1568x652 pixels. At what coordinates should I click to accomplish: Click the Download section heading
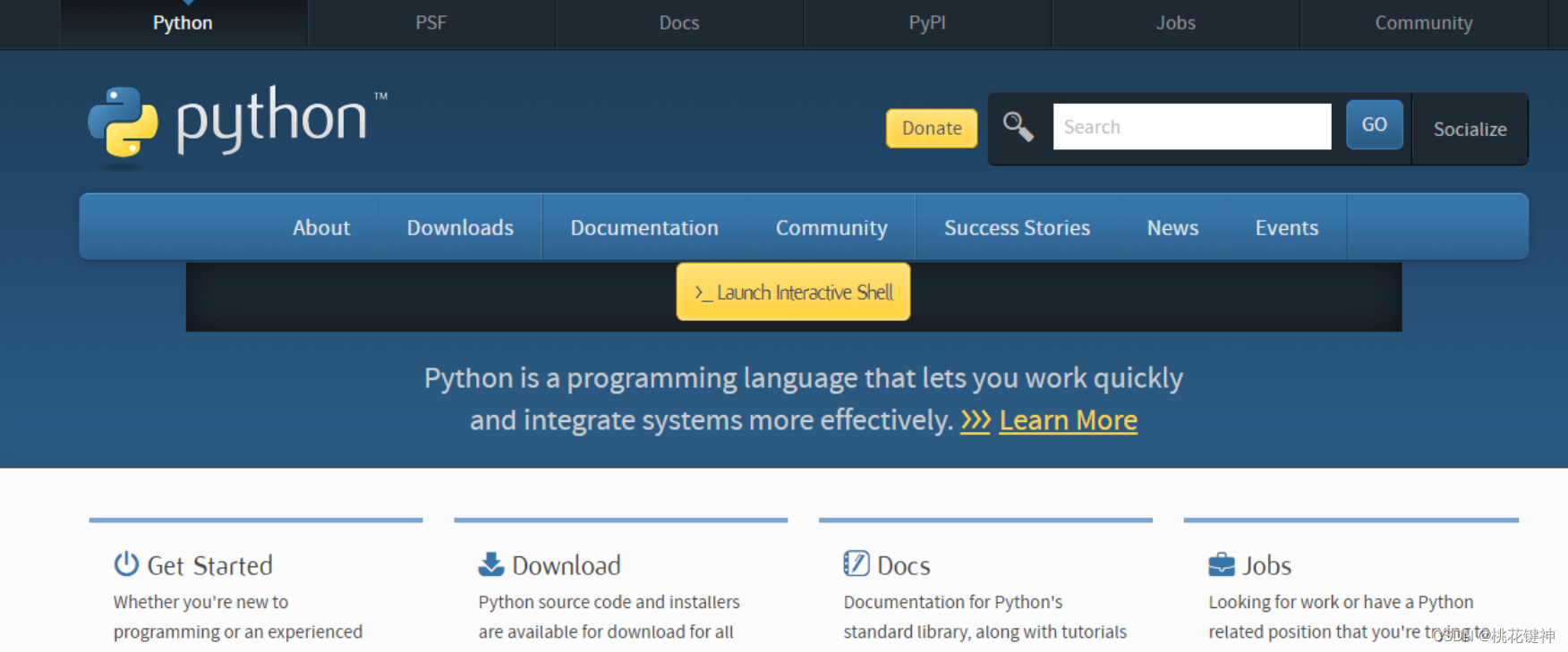click(x=566, y=565)
